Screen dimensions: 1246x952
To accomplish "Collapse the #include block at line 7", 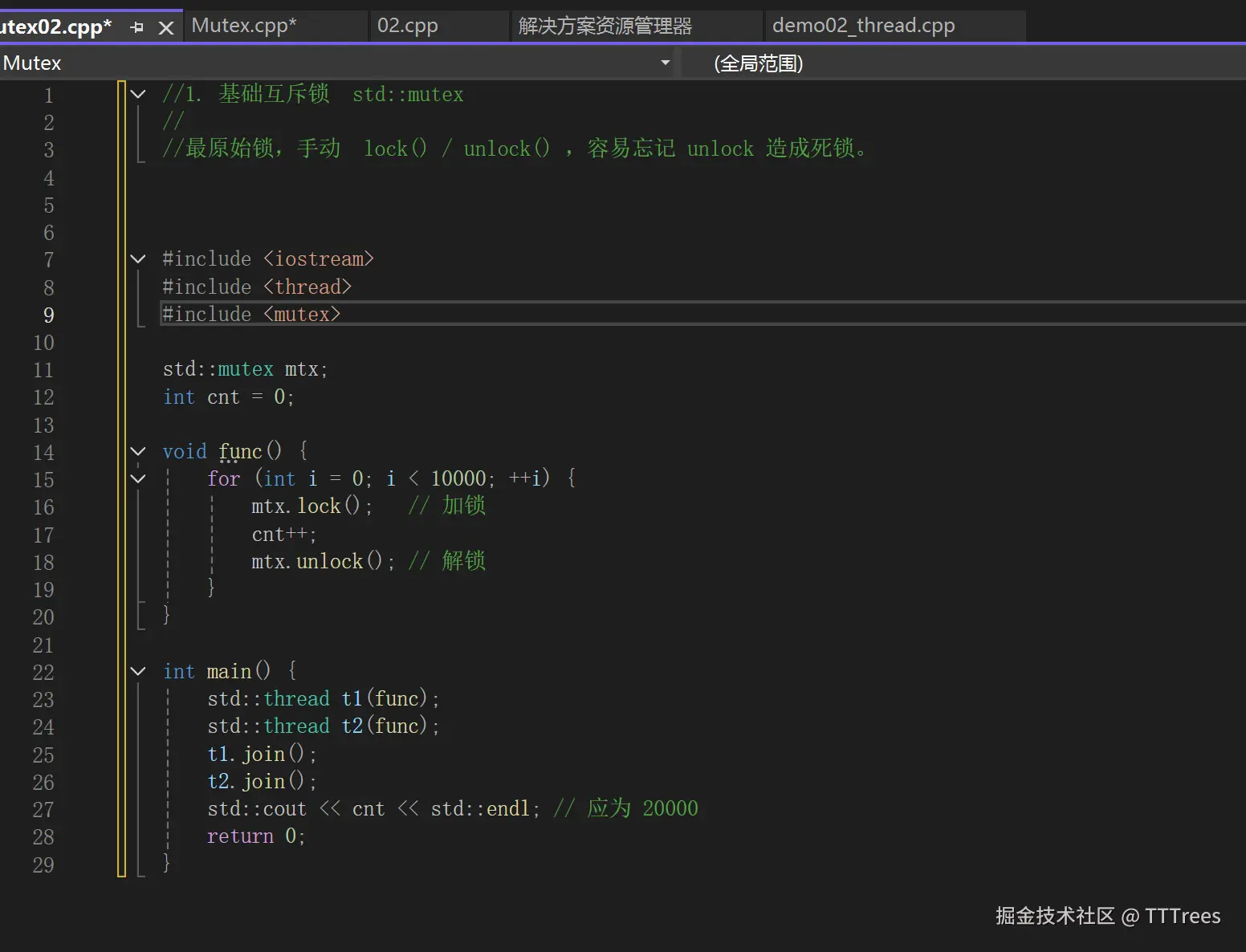I will pos(138,258).
